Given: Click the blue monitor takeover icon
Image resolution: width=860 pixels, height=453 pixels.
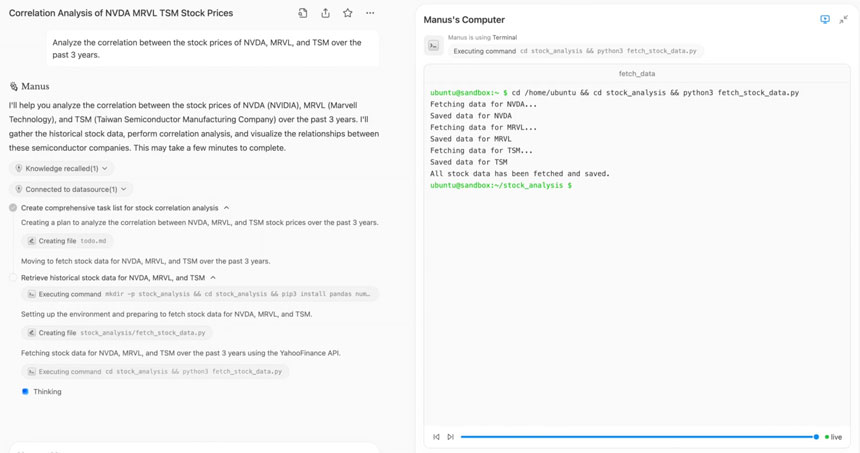Looking at the screenshot, I should coord(824,19).
